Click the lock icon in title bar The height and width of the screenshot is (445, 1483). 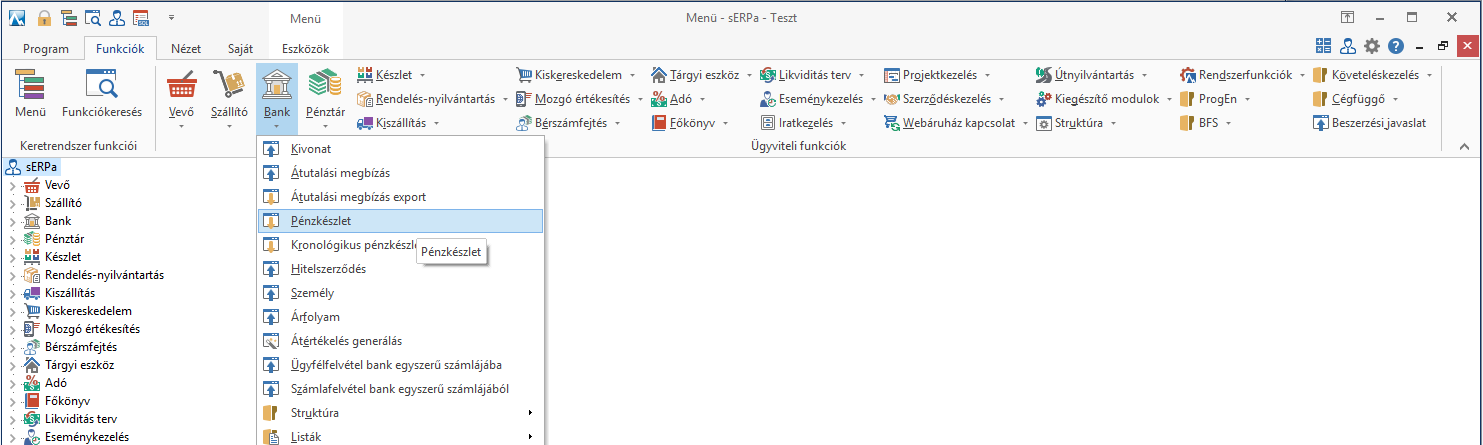point(44,17)
